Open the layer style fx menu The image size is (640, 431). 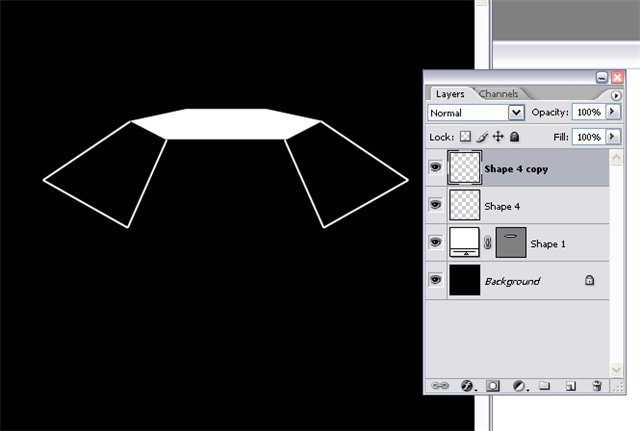pos(467,385)
